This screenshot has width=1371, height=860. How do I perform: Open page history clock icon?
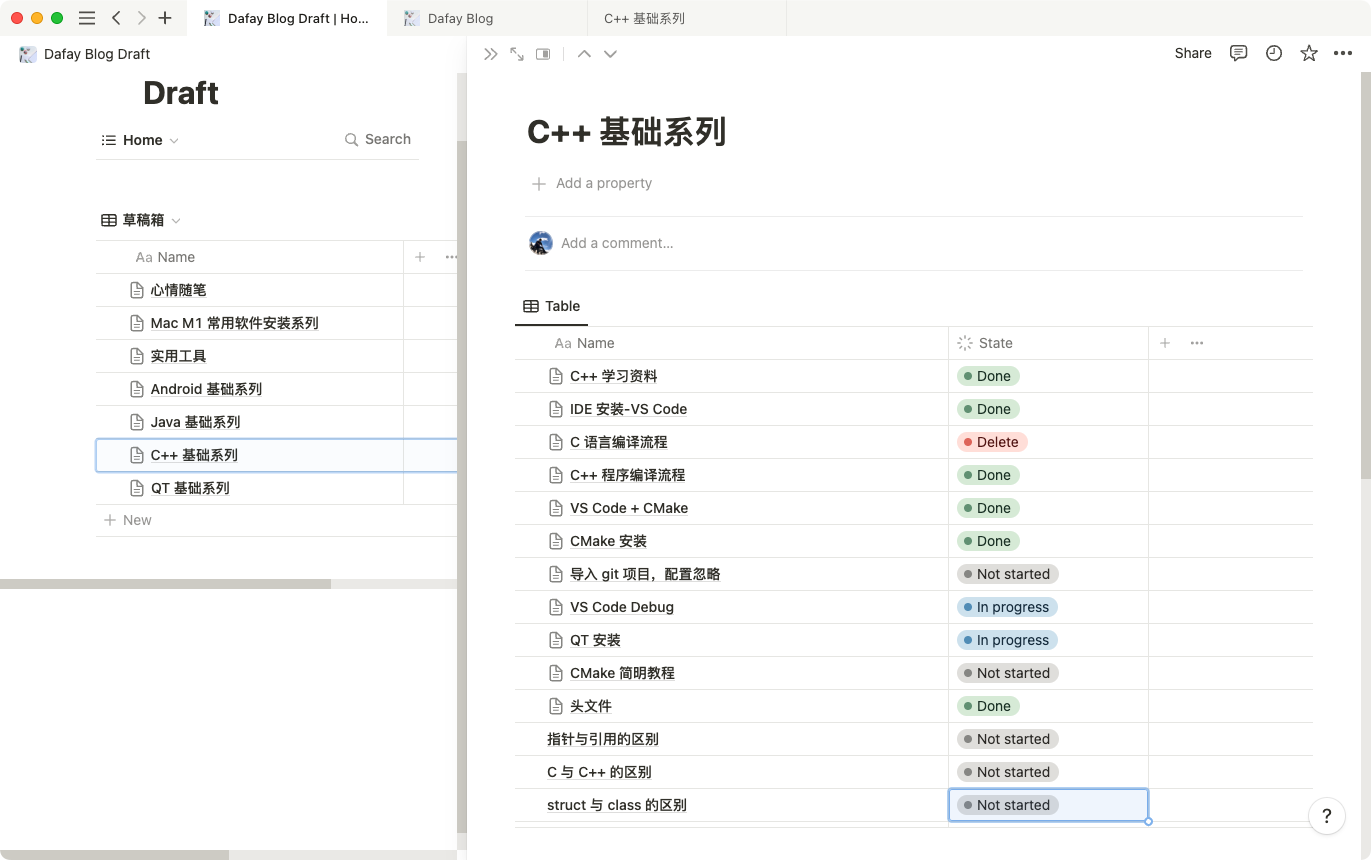pyautogui.click(x=1273, y=54)
